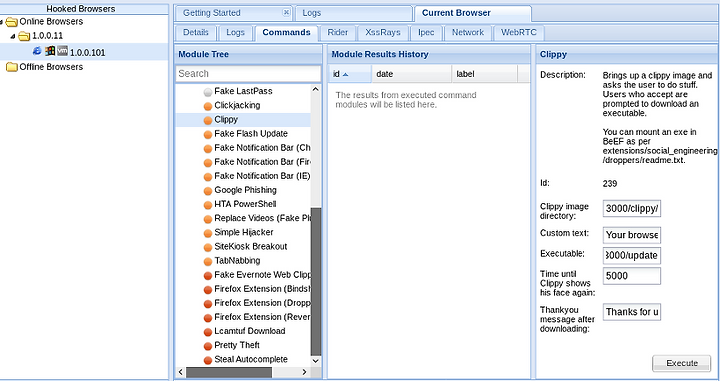Click the Clippy image directory field
The image size is (720, 381).
pyautogui.click(x=632, y=208)
